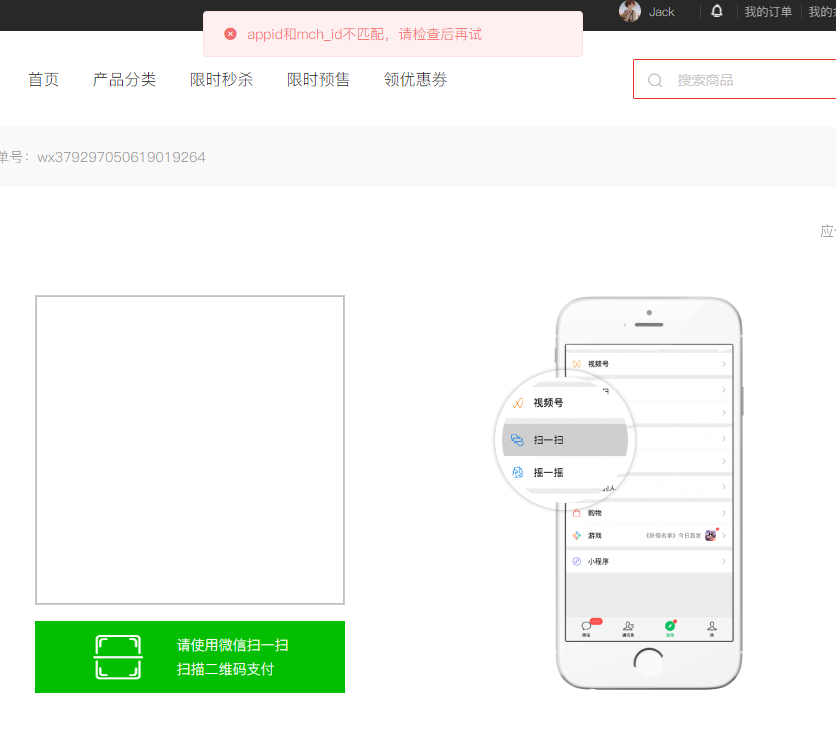
Task: Click the scan frame icon on green banner
Action: (x=118, y=657)
